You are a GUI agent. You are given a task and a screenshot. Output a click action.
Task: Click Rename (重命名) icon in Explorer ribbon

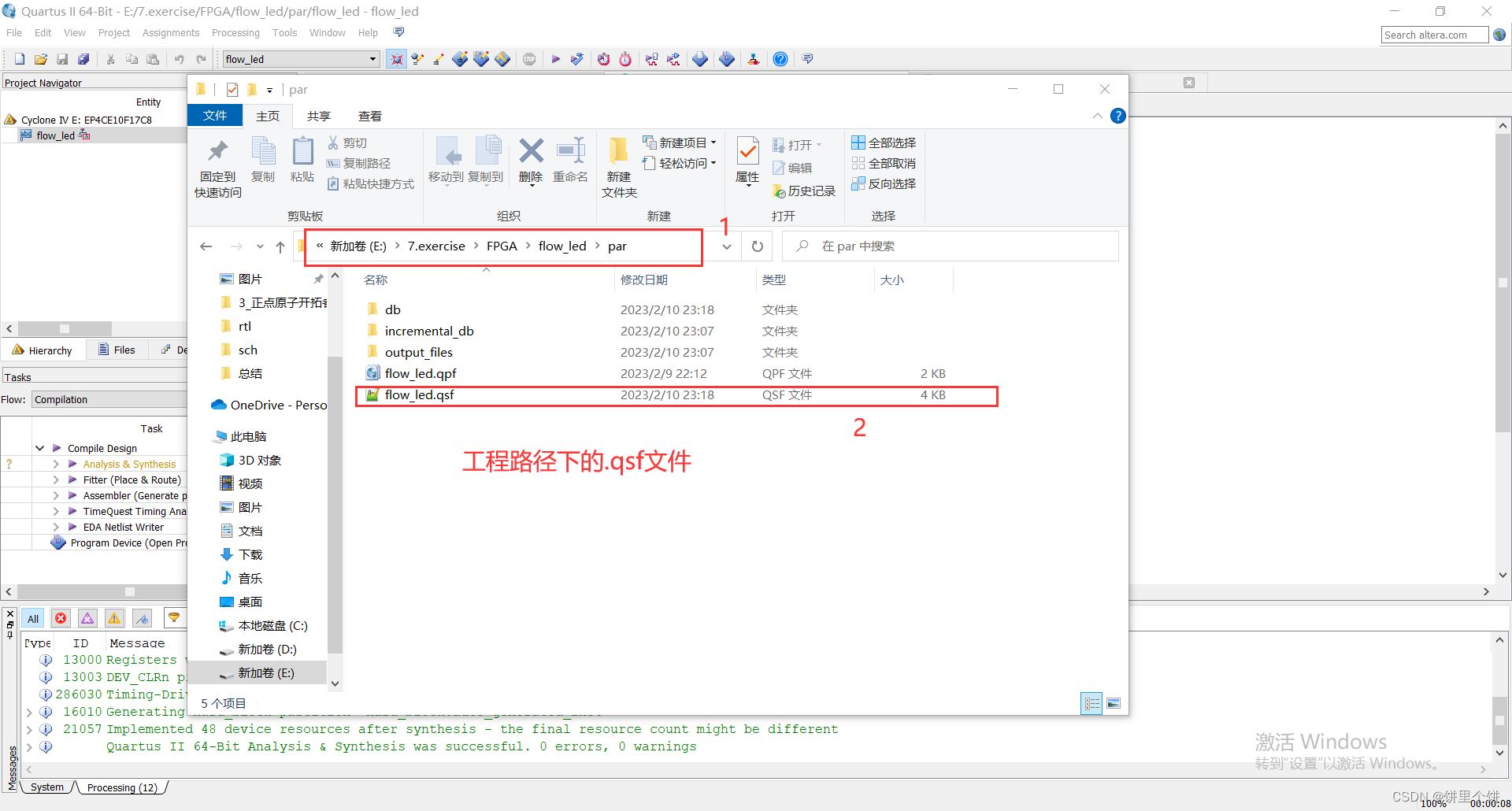point(570,161)
